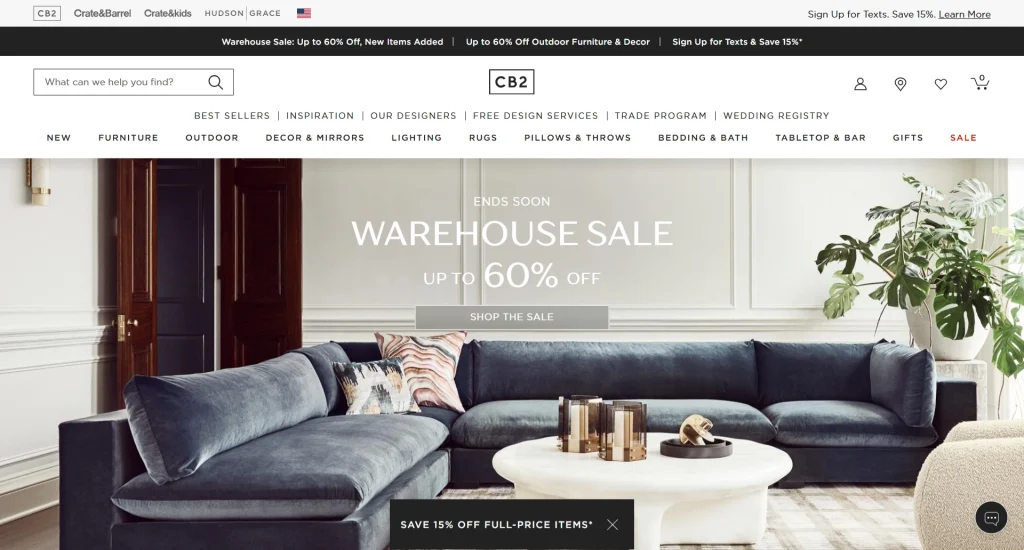Open the live chat bubble icon
Viewport: 1024px width, 550px height.
pyautogui.click(x=991, y=518)
